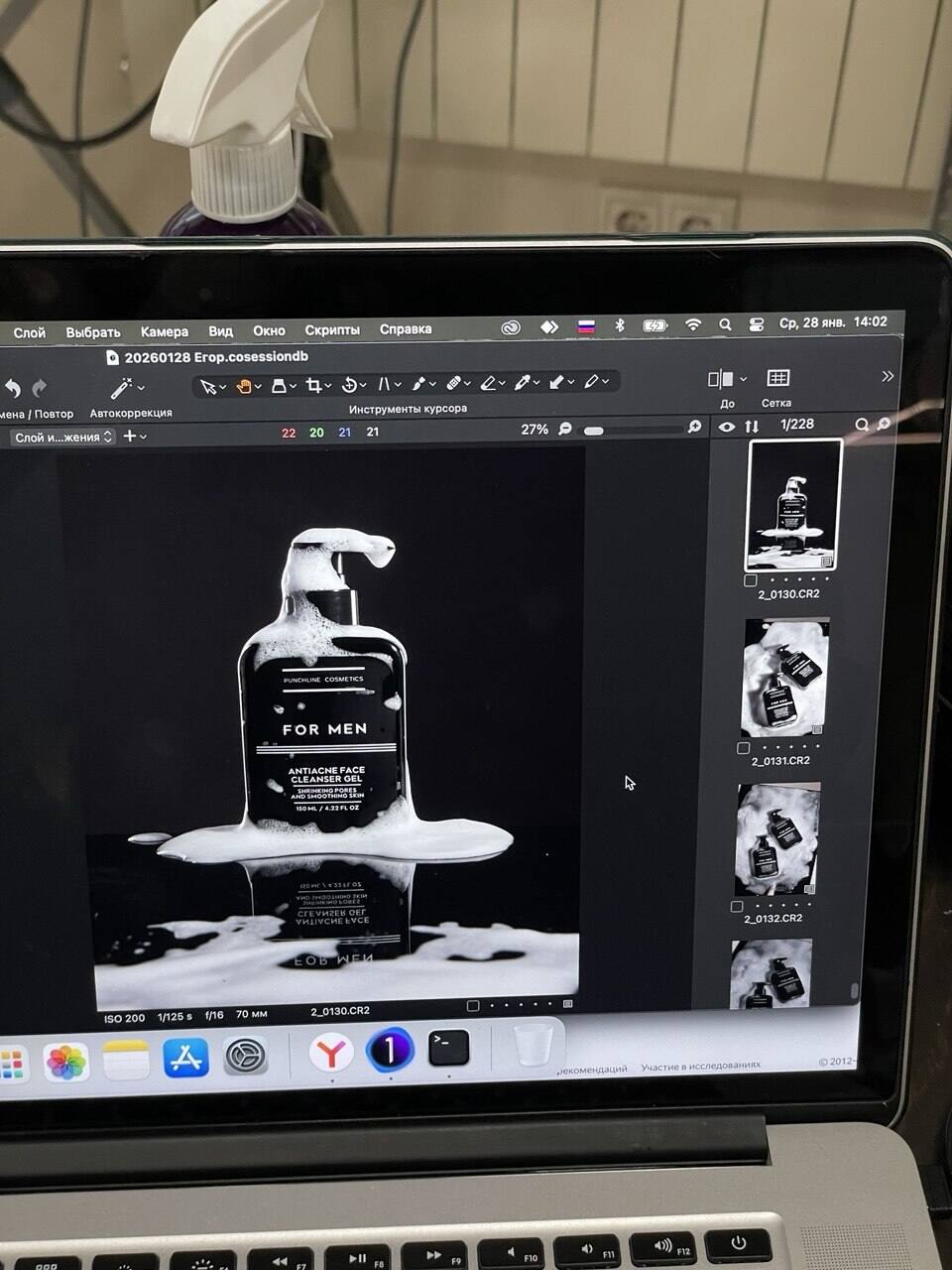
Task: Click the '27%' zoom percentage value
Action: 535,430
